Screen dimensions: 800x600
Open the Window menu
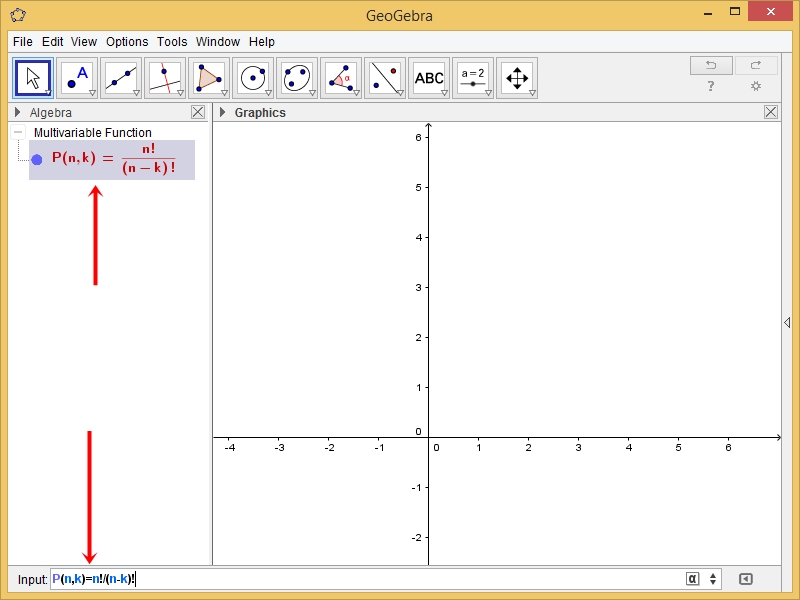(x=218, y=41)
